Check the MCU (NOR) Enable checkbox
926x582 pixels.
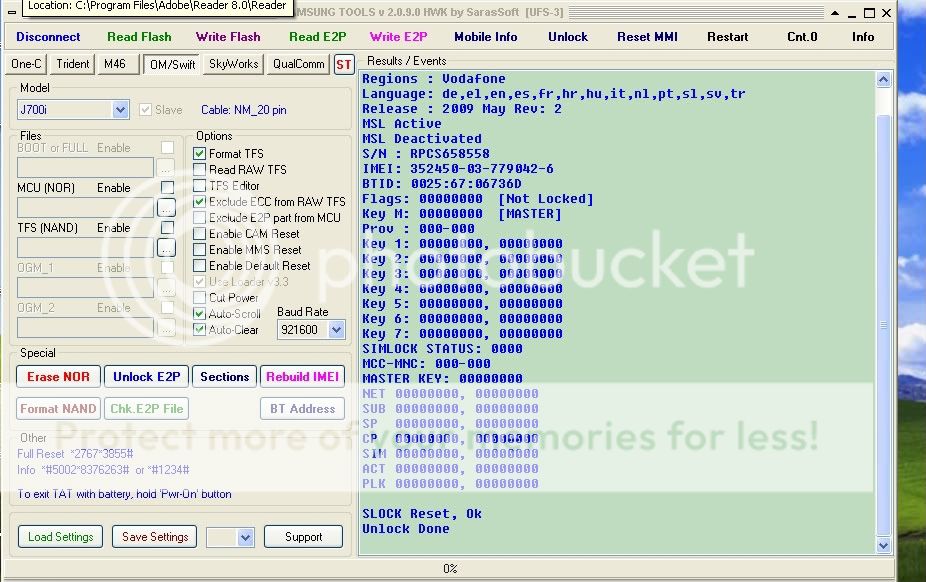pyautogui.click(x=168, y=188)
